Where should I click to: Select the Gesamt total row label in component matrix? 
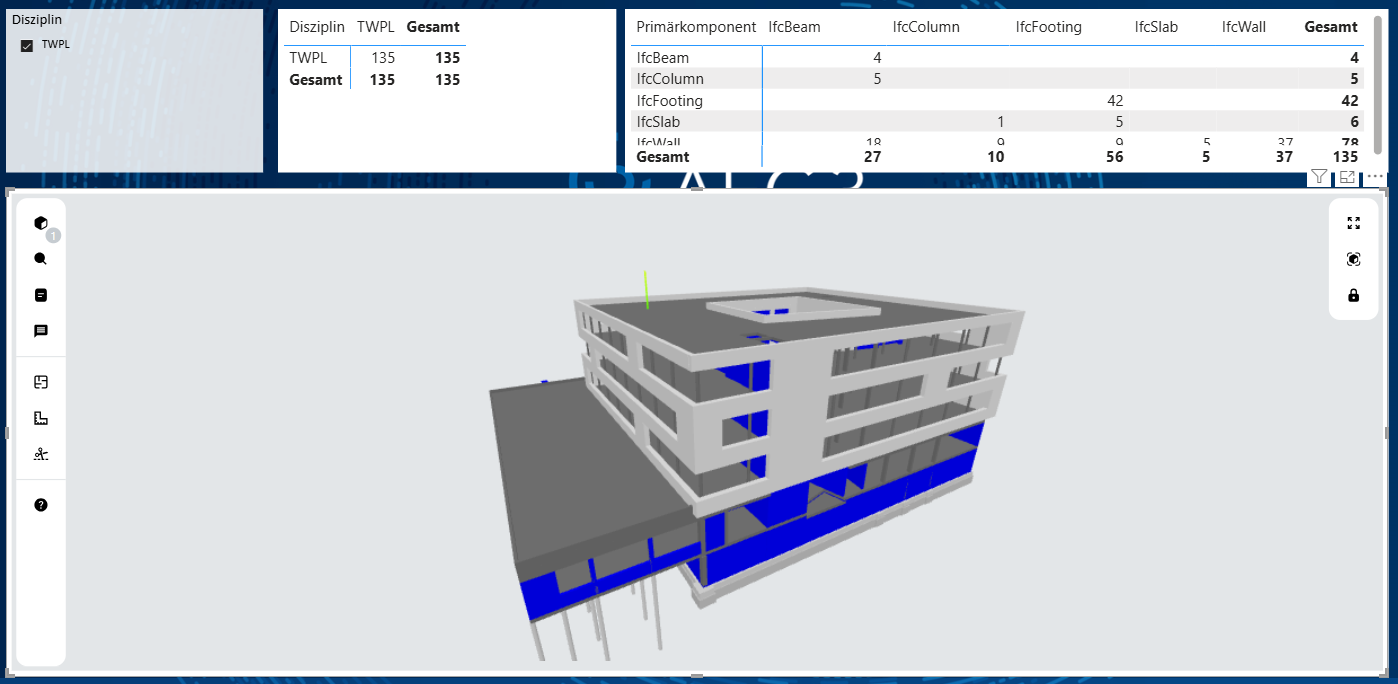[x=663, y=157]
